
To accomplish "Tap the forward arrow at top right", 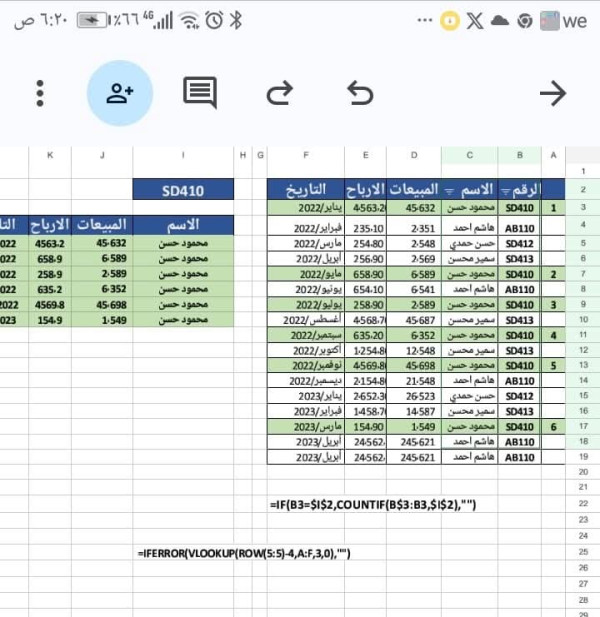I will 553,93.
